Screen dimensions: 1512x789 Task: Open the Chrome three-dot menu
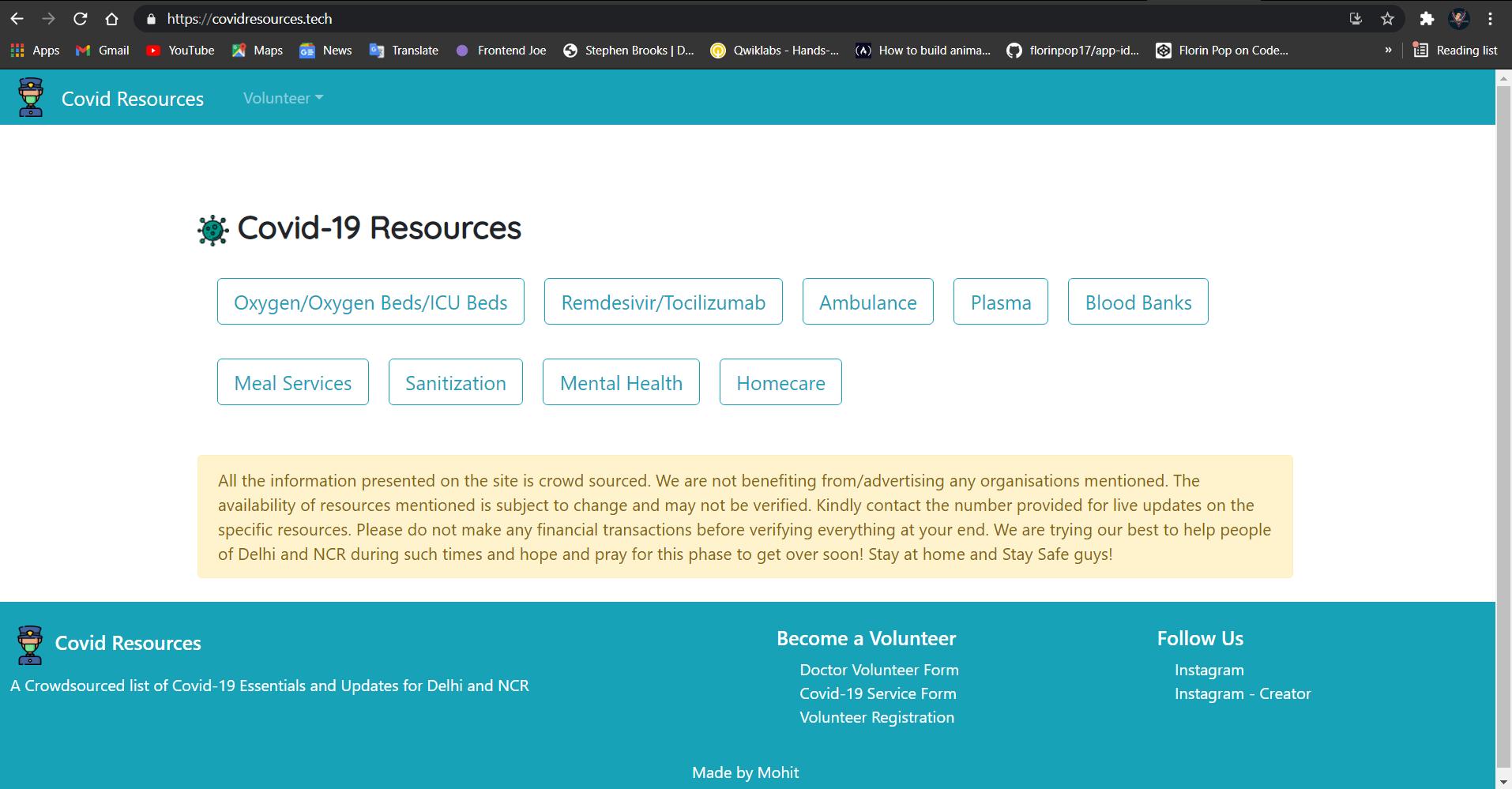tap(1491, 19)
